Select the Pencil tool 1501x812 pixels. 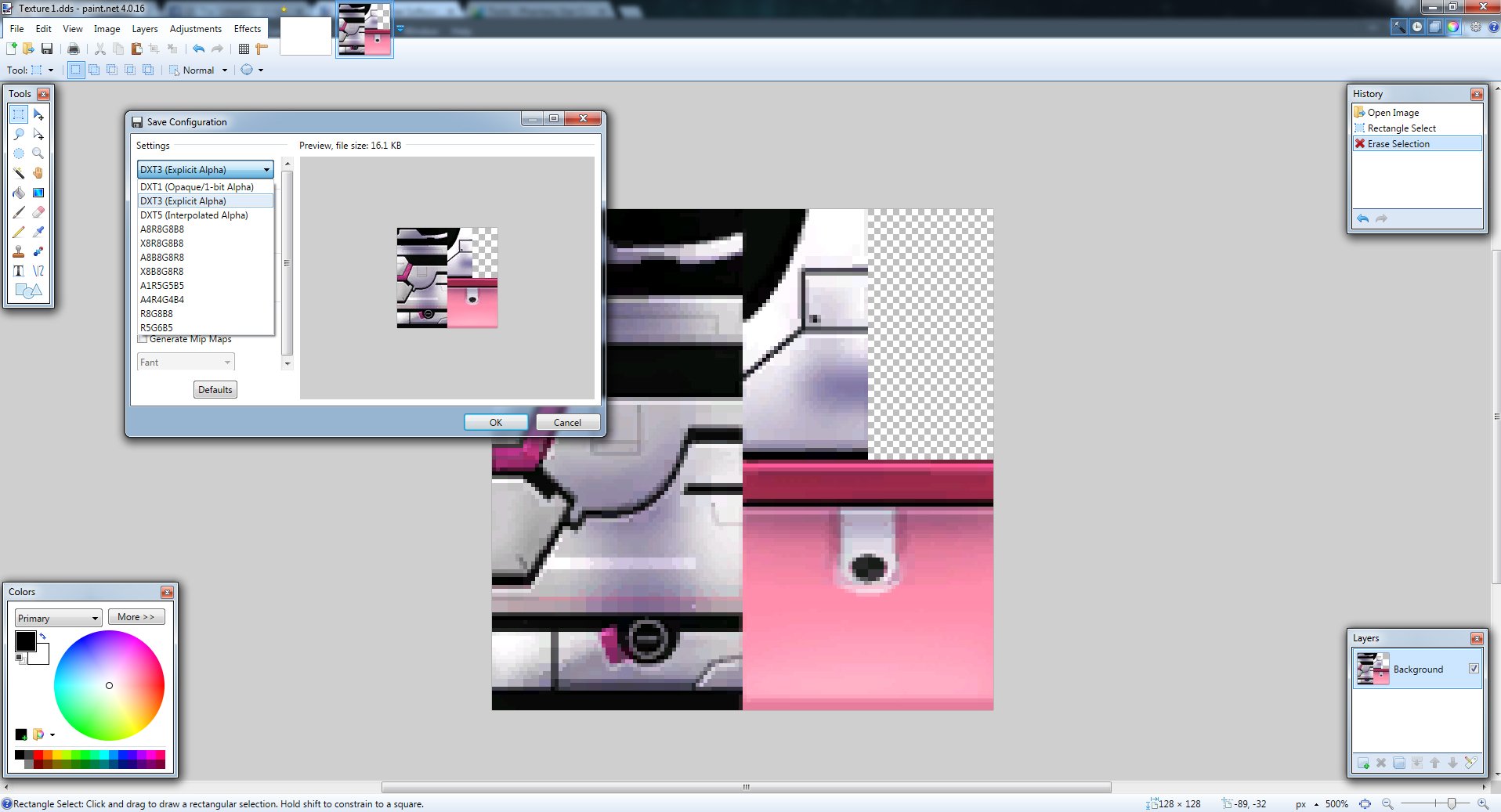point(19,232)
